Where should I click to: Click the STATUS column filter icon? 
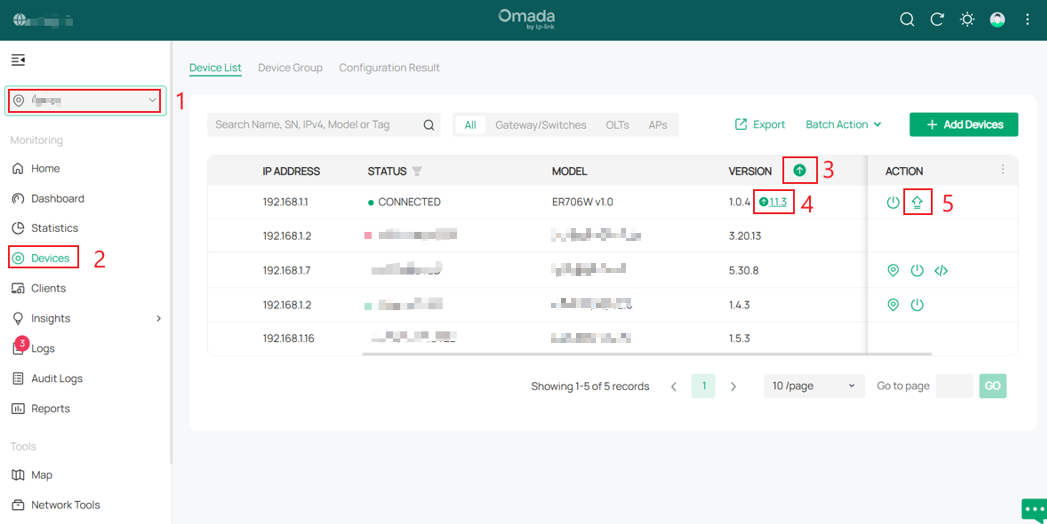click(417, 172)
